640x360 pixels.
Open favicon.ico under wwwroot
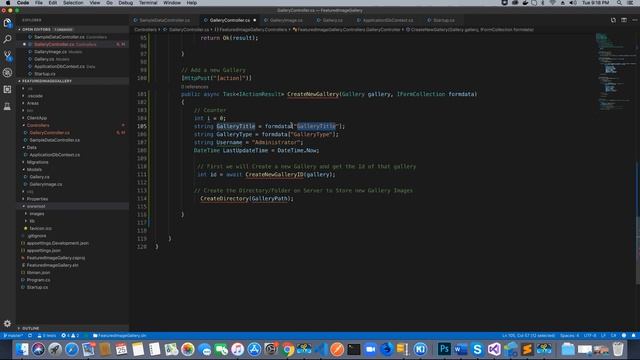click(40, 228)
